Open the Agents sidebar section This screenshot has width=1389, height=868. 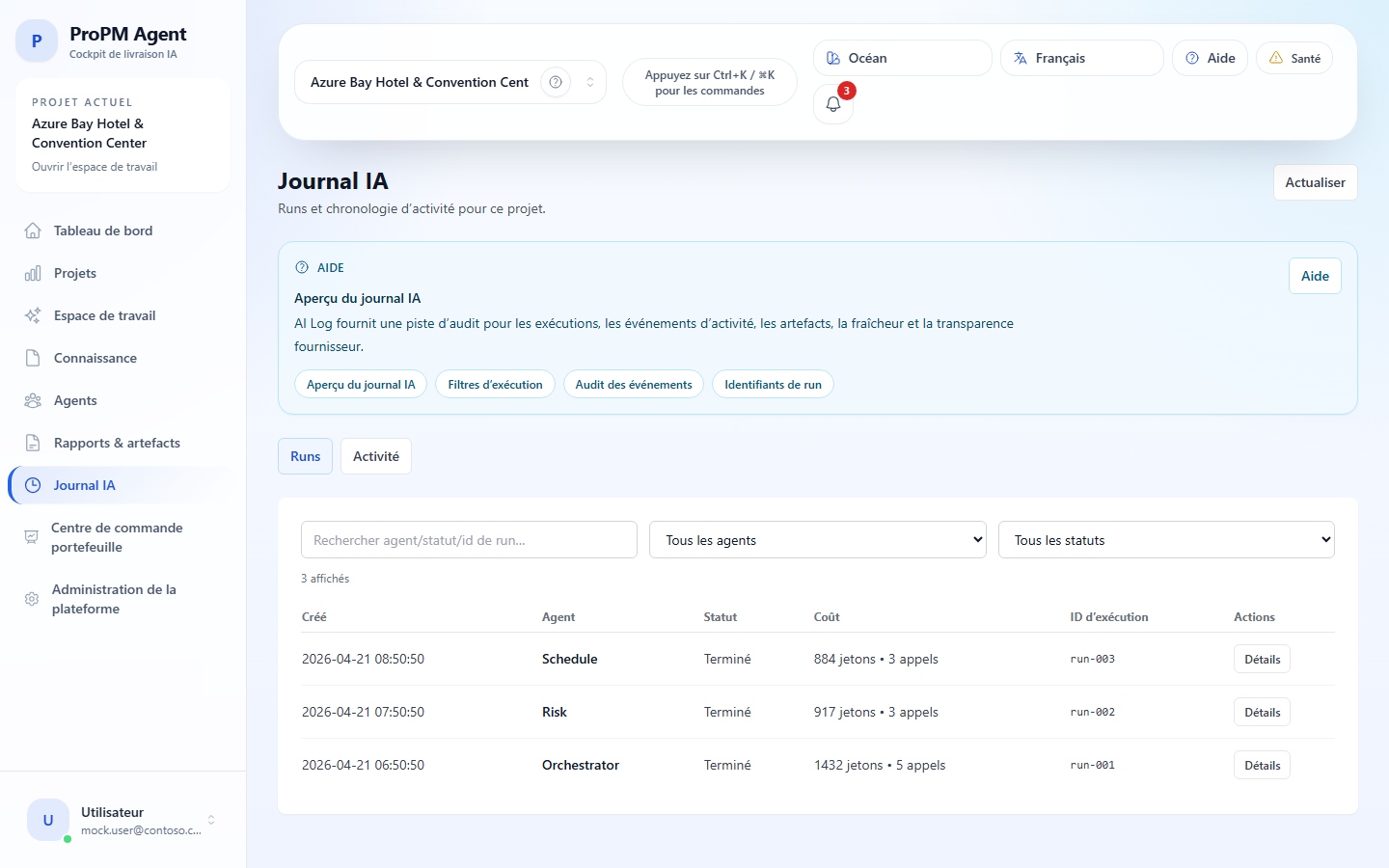pyautogui.click(x=75, y=400)
